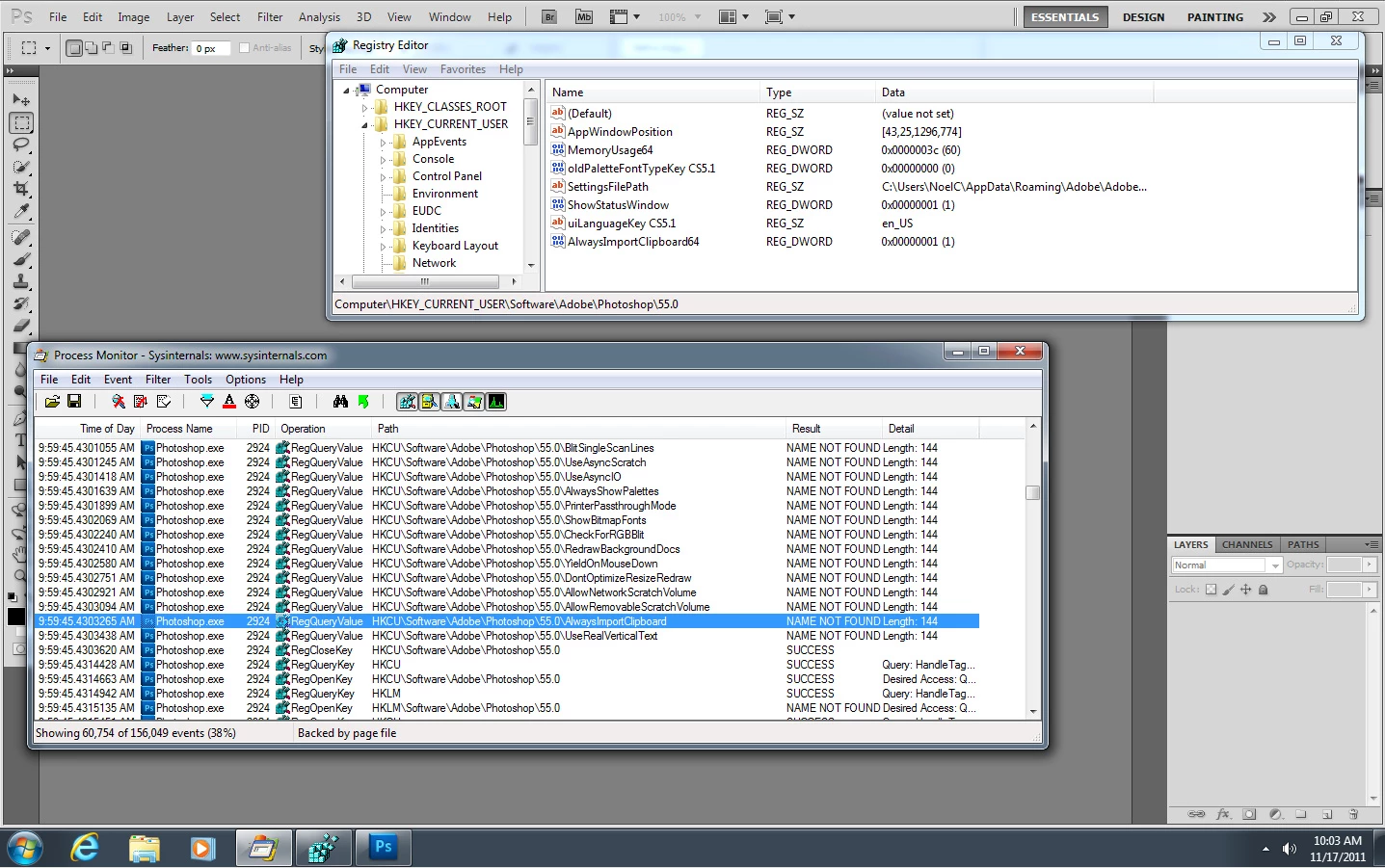Expand the AppEvents registry key
Viewport: 1385px width, 868px height.
384,142
